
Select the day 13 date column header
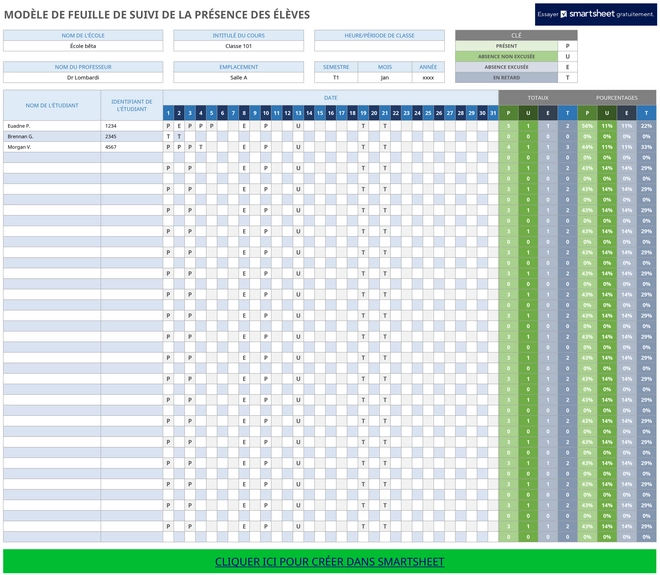tap(298, 113)
